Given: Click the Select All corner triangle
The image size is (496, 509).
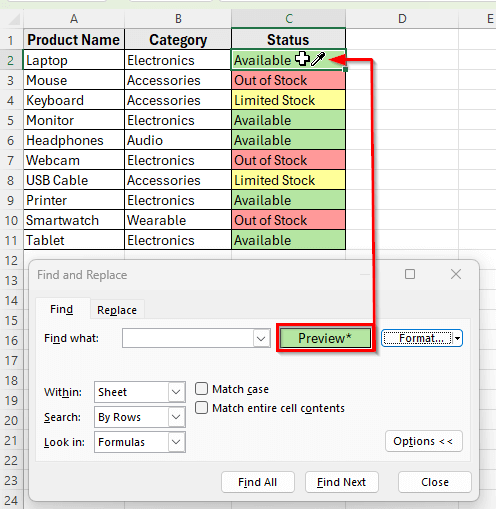Looking at the screenshot, I should point(13,19).
